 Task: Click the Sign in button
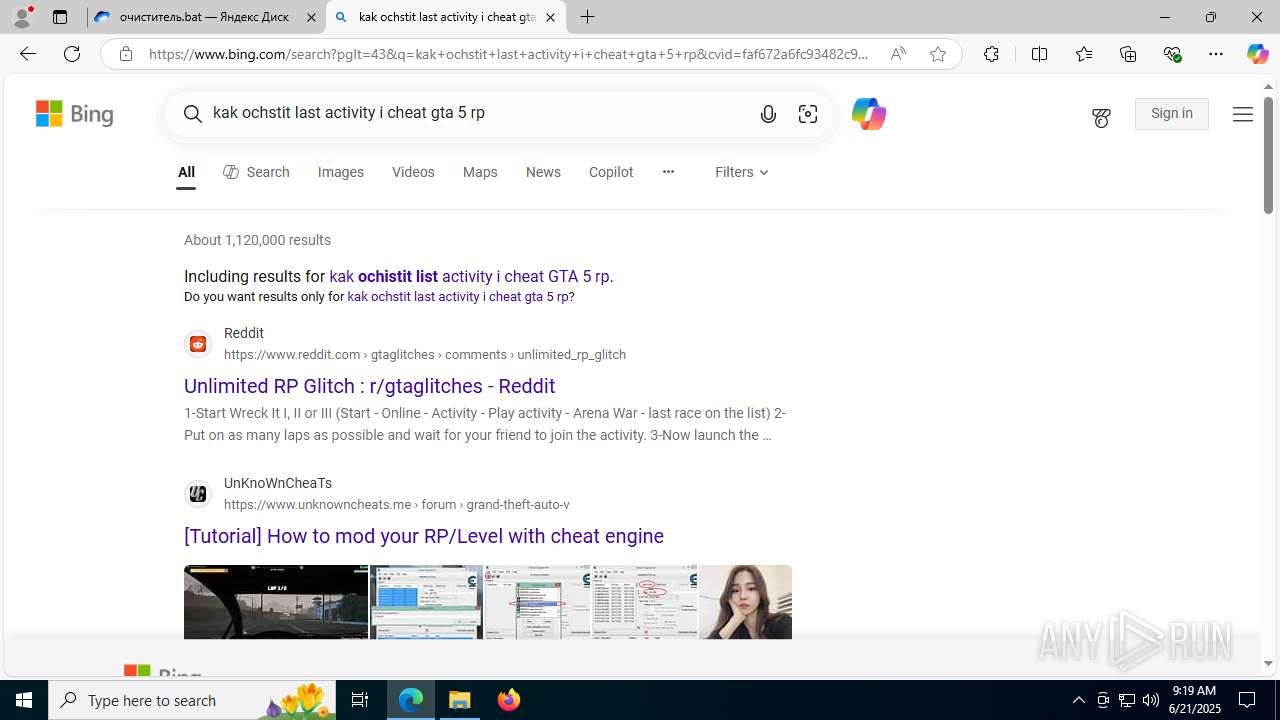tap(1172, 114)
